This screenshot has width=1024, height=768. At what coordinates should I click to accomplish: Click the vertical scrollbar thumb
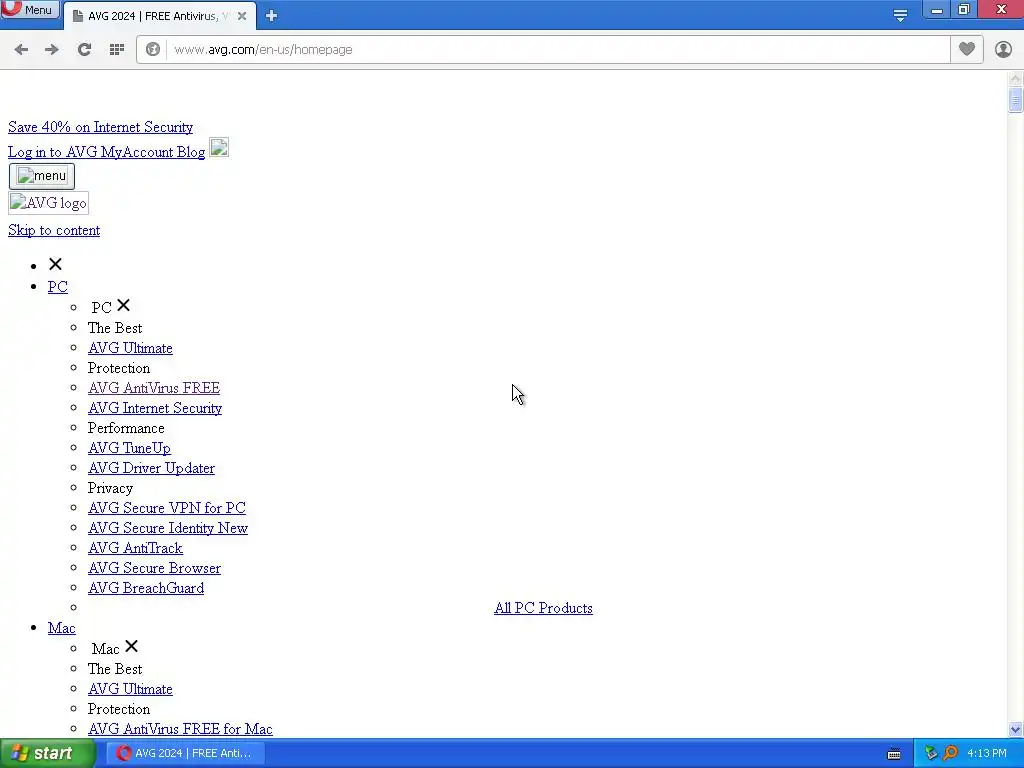coord(1015,101)
